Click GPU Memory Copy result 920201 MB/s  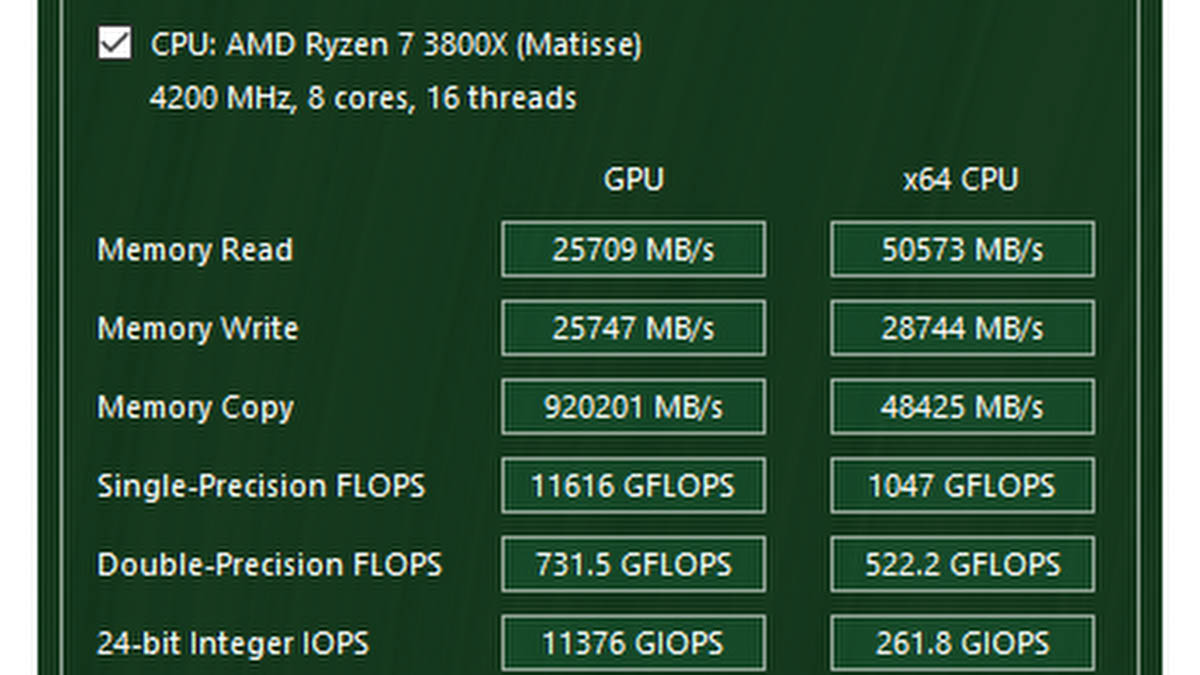pyautogui.click(x=633, y=407)
